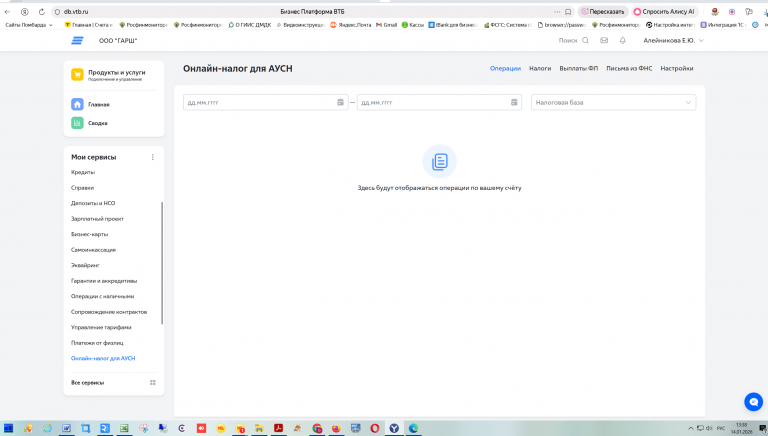
Task: Open File Explorer folder in taskbar
Action: [x=259, y=428]
